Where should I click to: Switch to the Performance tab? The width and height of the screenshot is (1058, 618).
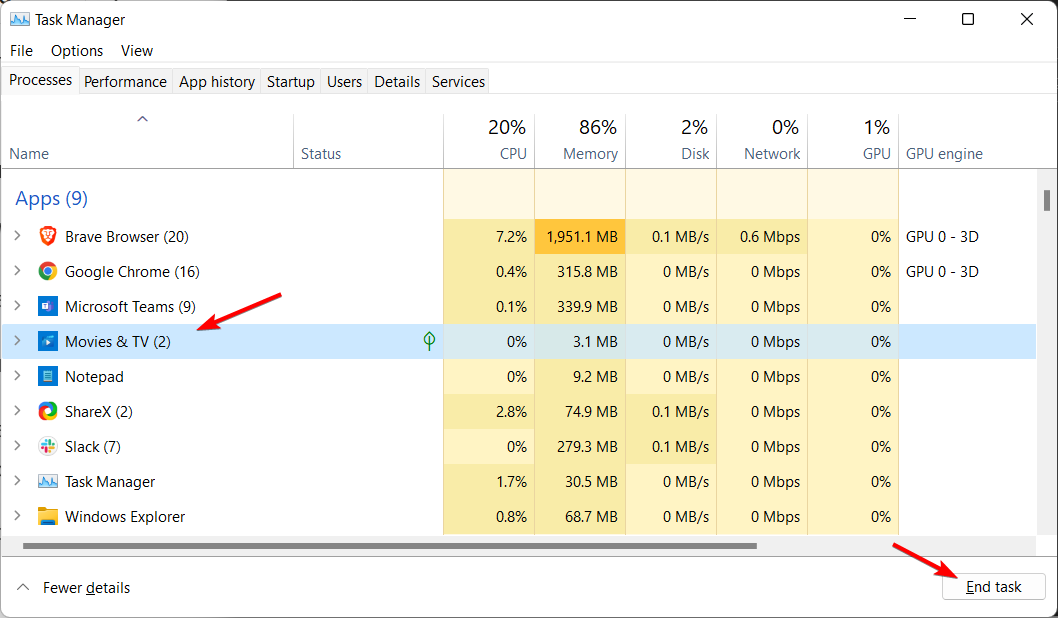coord(126,82)
